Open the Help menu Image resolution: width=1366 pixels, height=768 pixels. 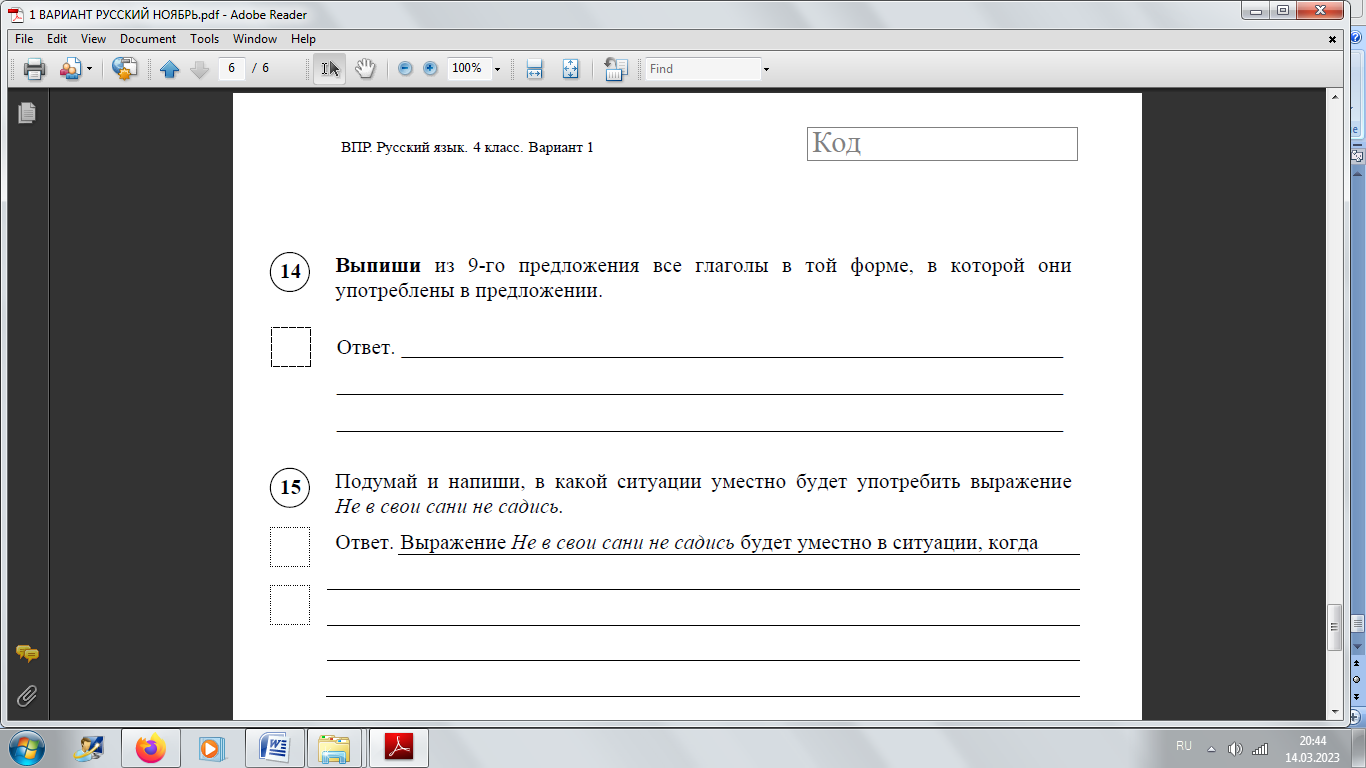pyautogui.click(x=303, y=39)
